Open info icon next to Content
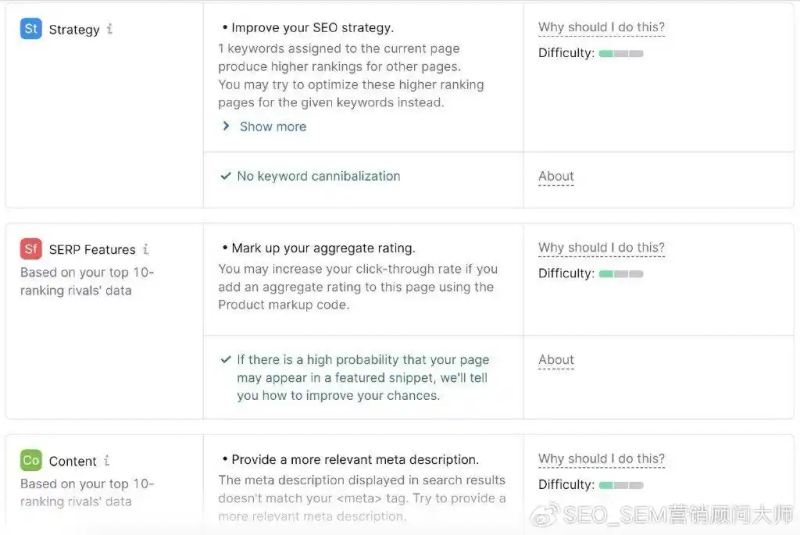The width and height of the screenshot is (800, 535). (x=107, y=461)
